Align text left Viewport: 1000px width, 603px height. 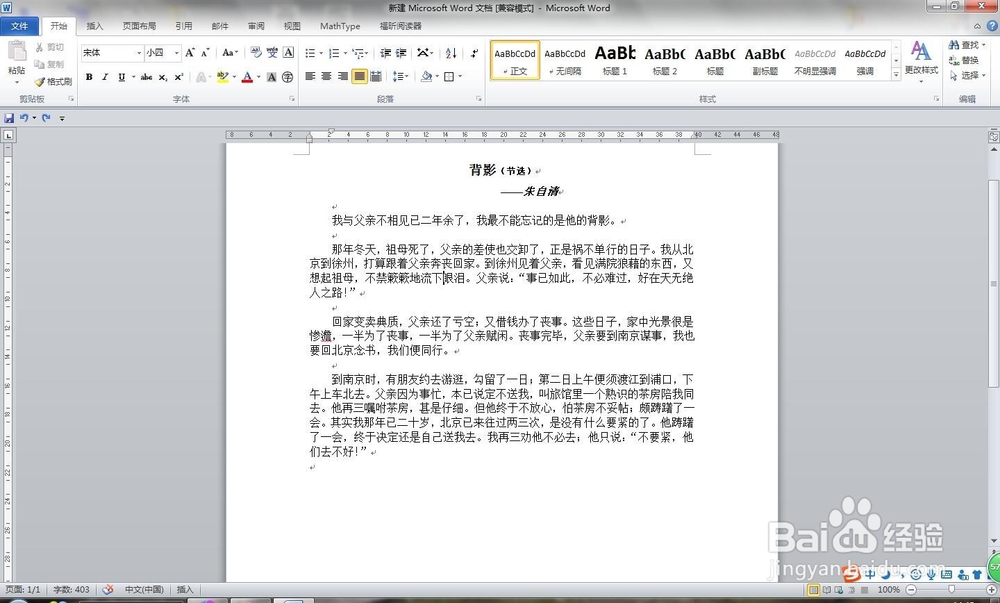(311, 76)
